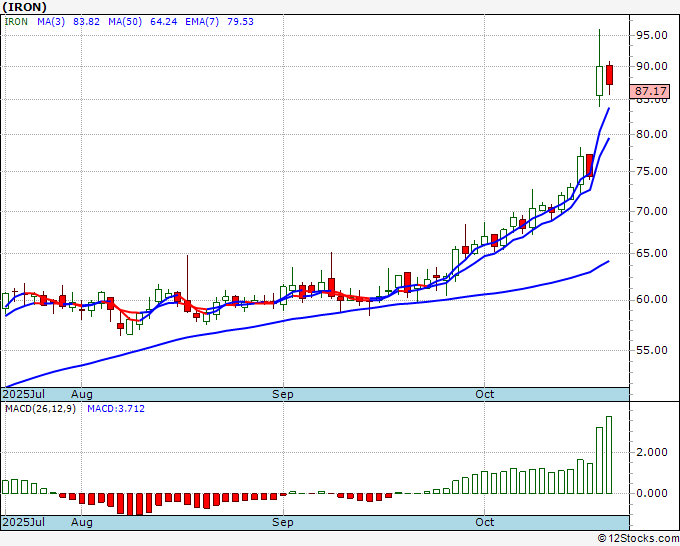The height and width of the screenshot is (546, 680).
Task: Click the 64.24 MA(50) value
Action: click(163, 22)
